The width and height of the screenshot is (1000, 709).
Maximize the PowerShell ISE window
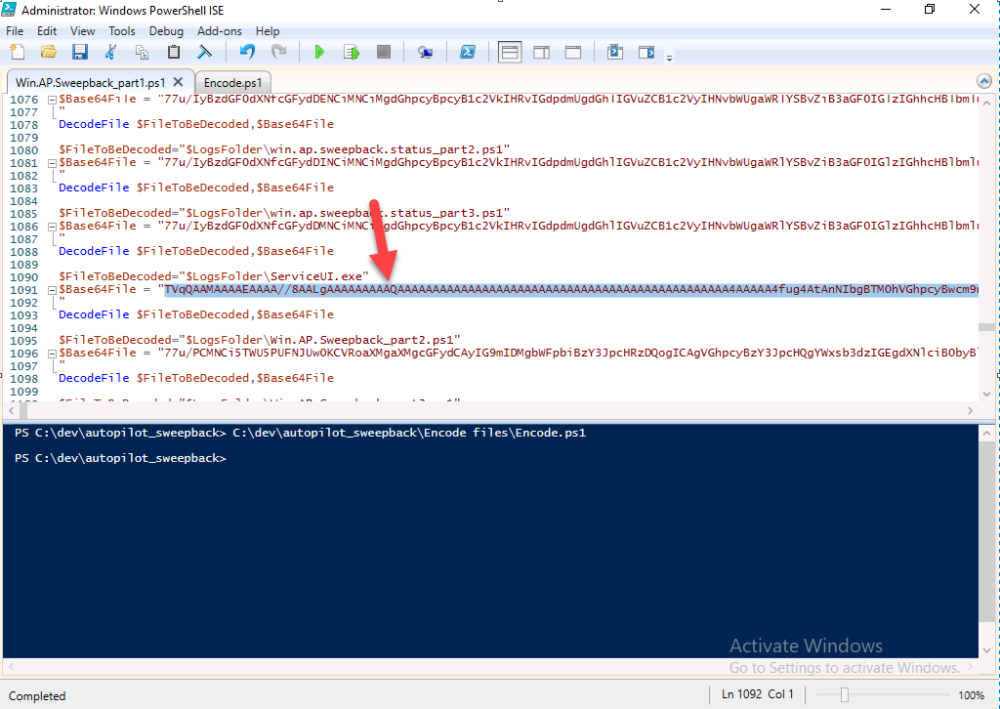point(930,9)
